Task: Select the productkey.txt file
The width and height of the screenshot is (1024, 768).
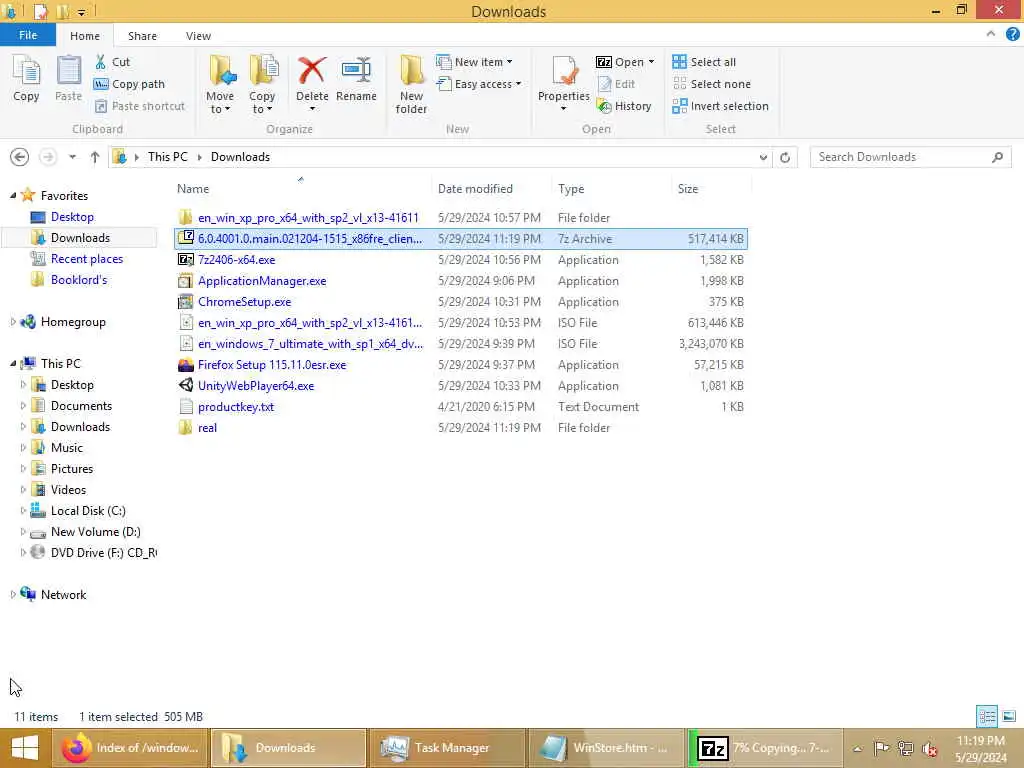Action: pos(460,406)
